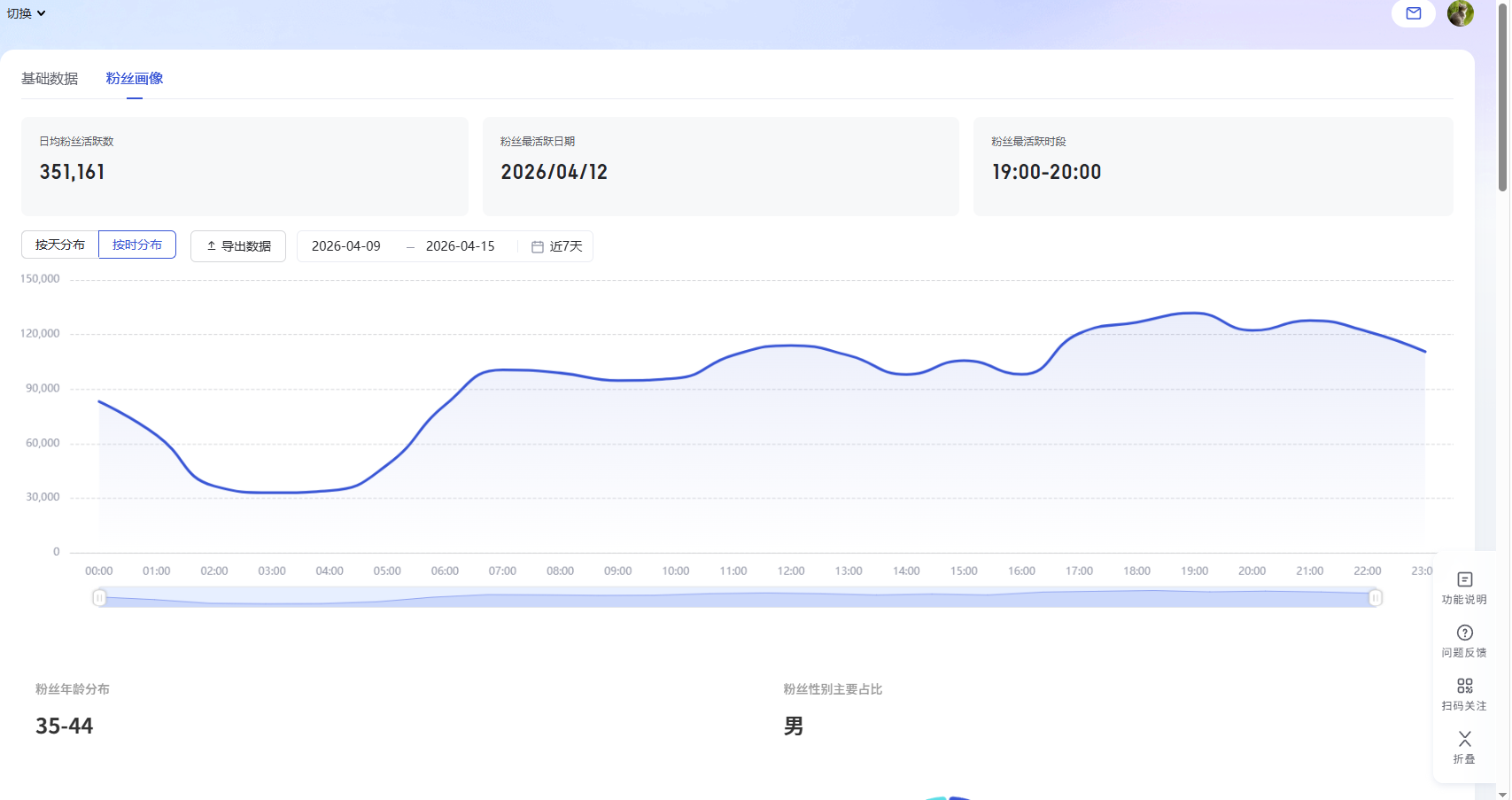Click the upload arrow icon in 导出数据

pyautogui.click(x=212, y=246)
